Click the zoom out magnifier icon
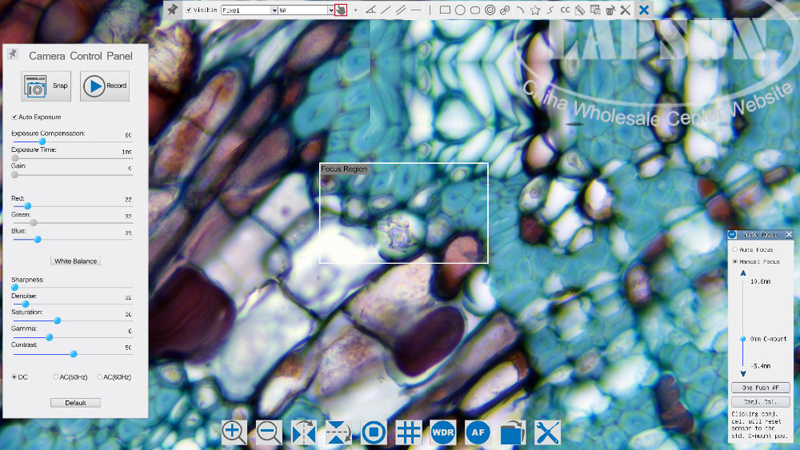The width and height of the screenshot is (800, 450). click(x=268, y=432)
